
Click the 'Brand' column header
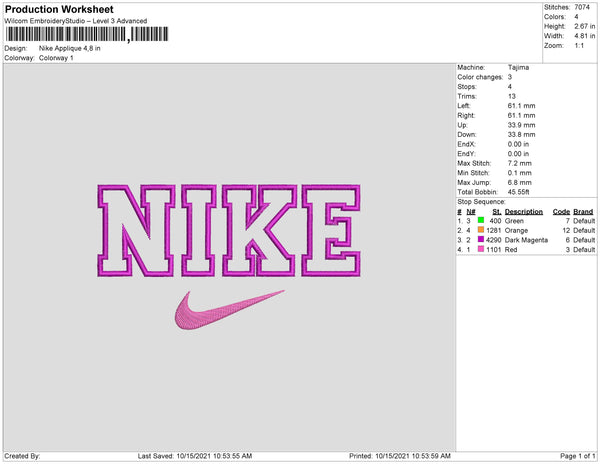point(583,212)
